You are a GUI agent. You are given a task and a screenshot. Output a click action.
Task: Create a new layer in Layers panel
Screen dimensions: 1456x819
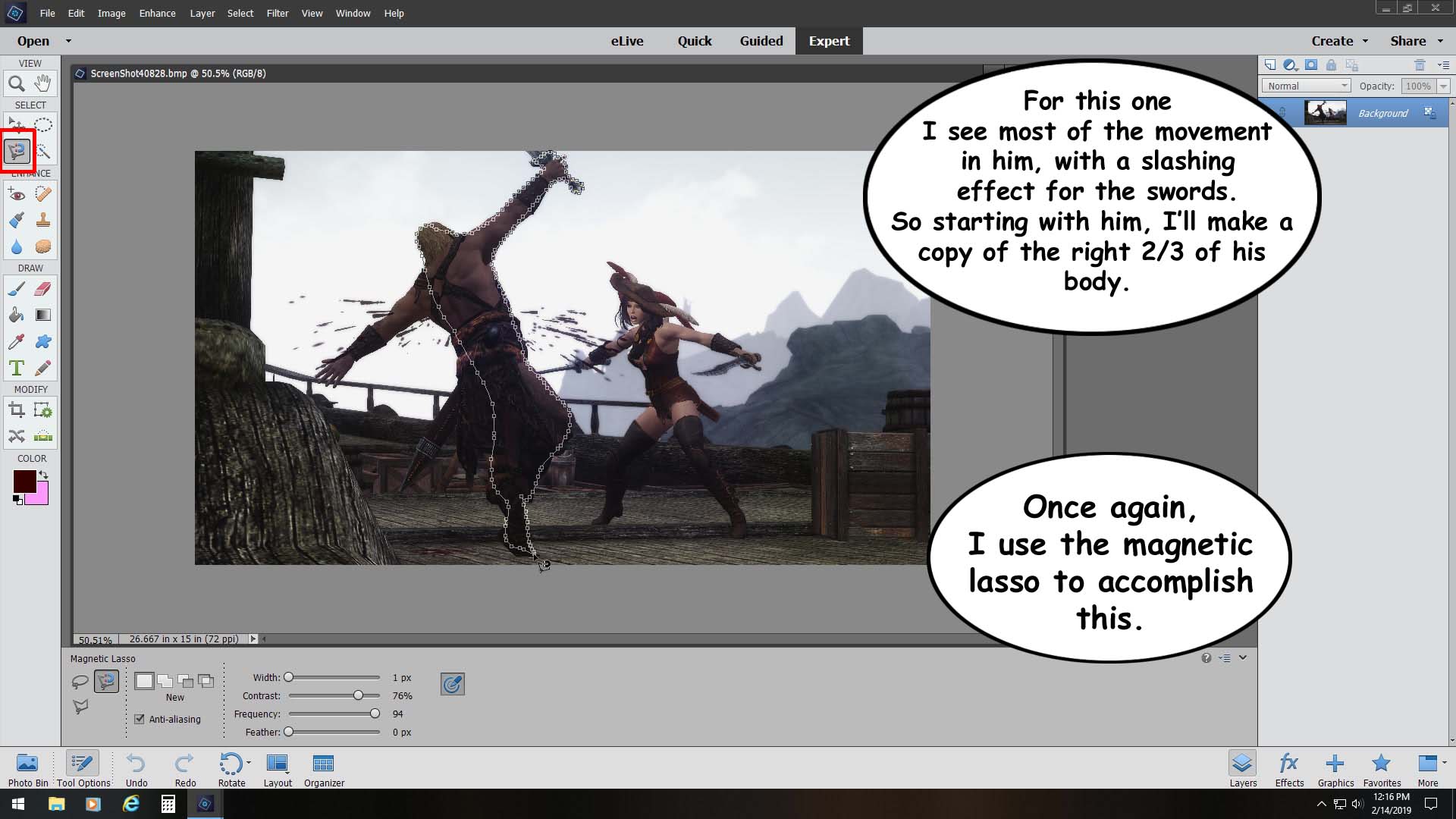click(x=1270, y=65)
